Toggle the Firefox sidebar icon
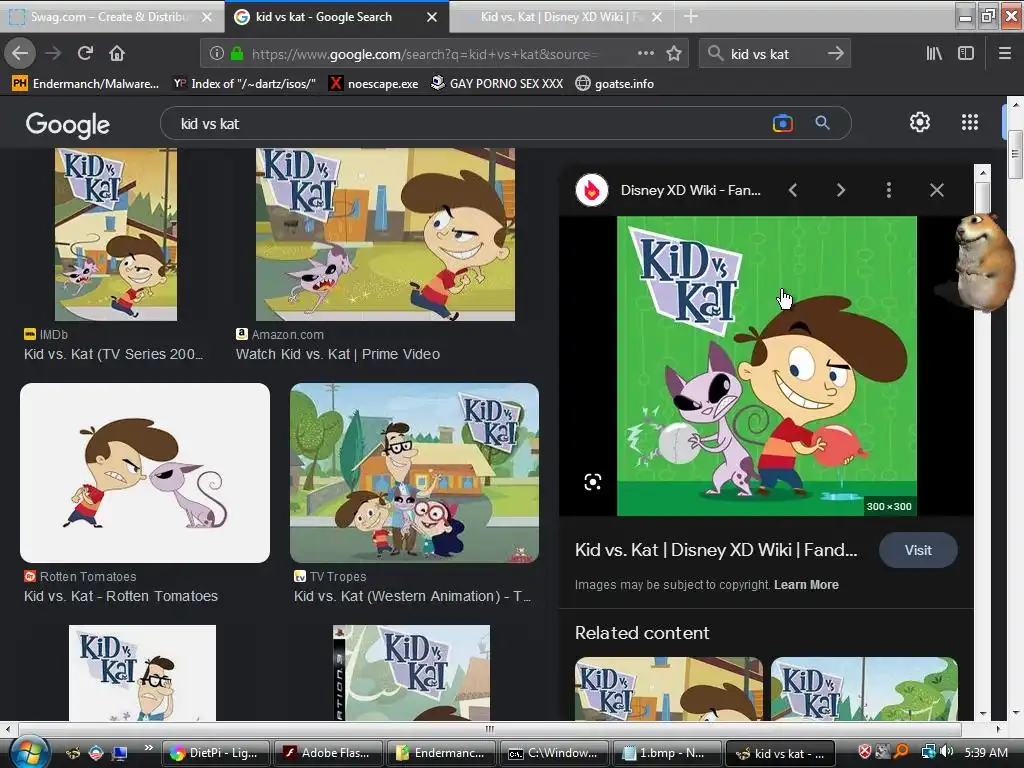Image resolution: width=1024 pixels, height=768 pixels. [966, 54]
